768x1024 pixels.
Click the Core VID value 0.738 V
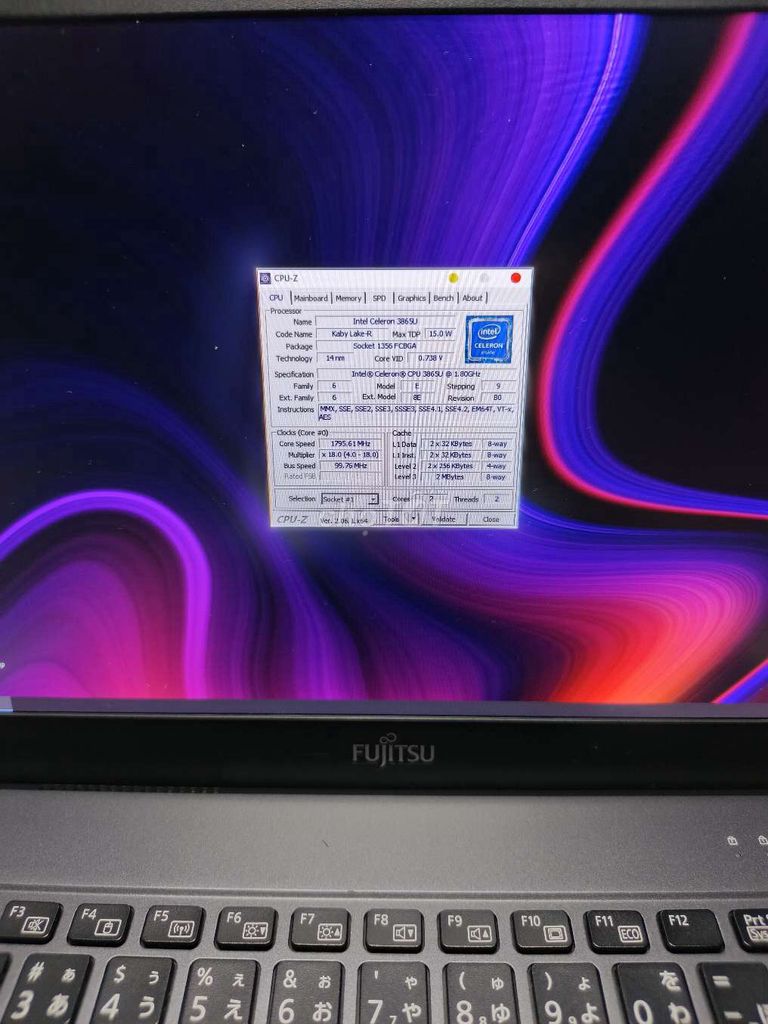click(x=431, y=358)
